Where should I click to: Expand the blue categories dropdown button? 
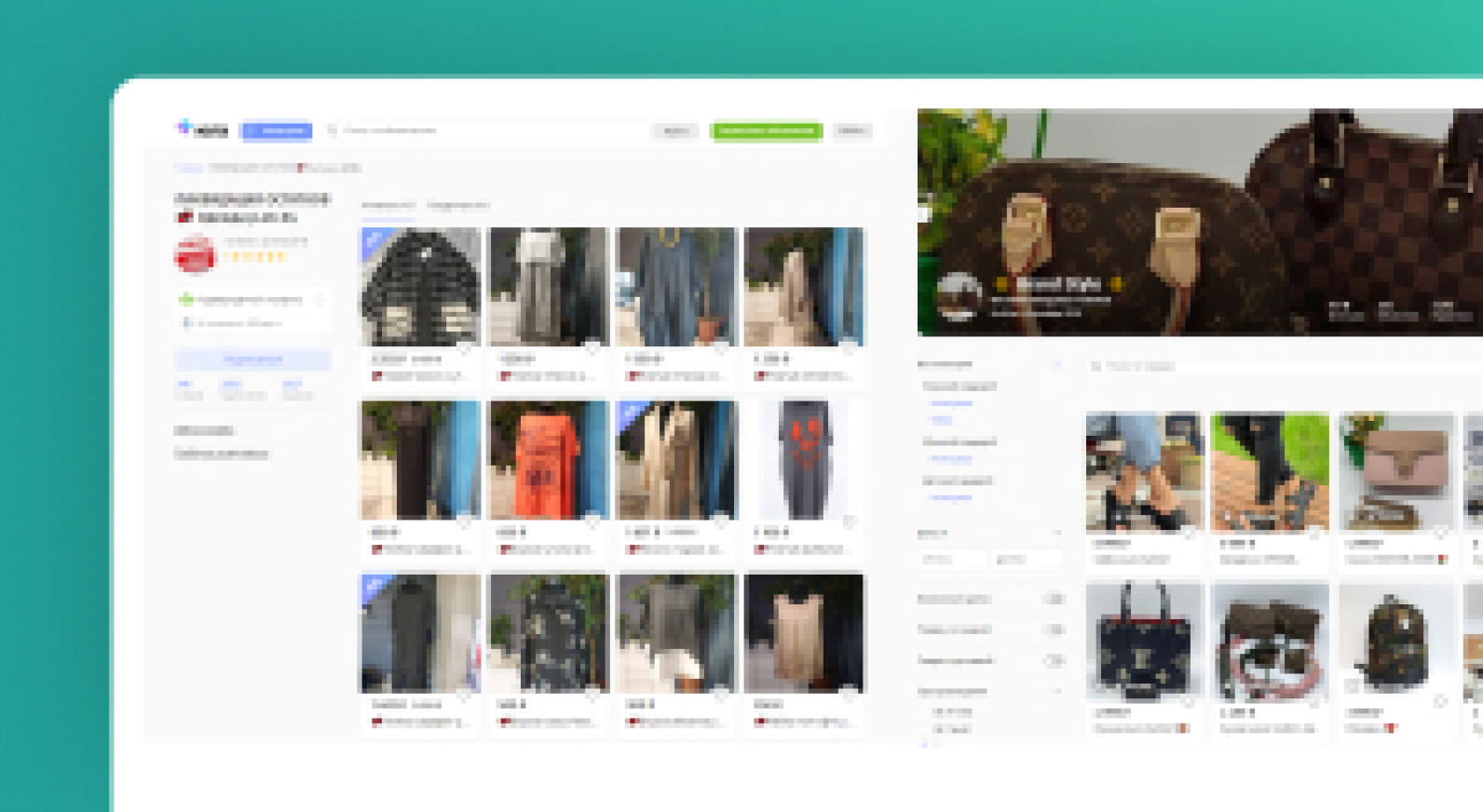[x=276, y=130]
